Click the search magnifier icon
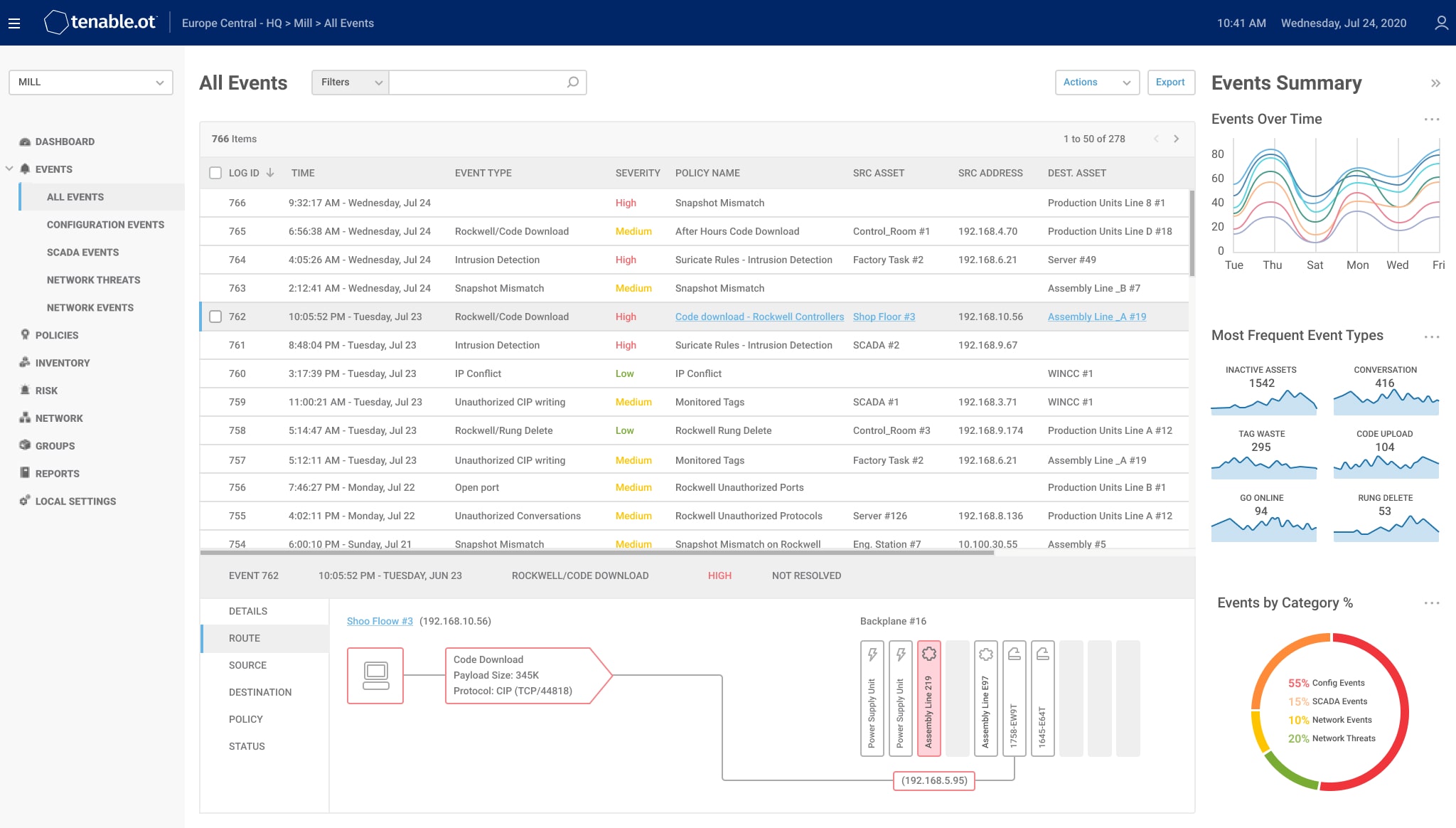This screenshot has height=828, width=1456. (572, 83)
